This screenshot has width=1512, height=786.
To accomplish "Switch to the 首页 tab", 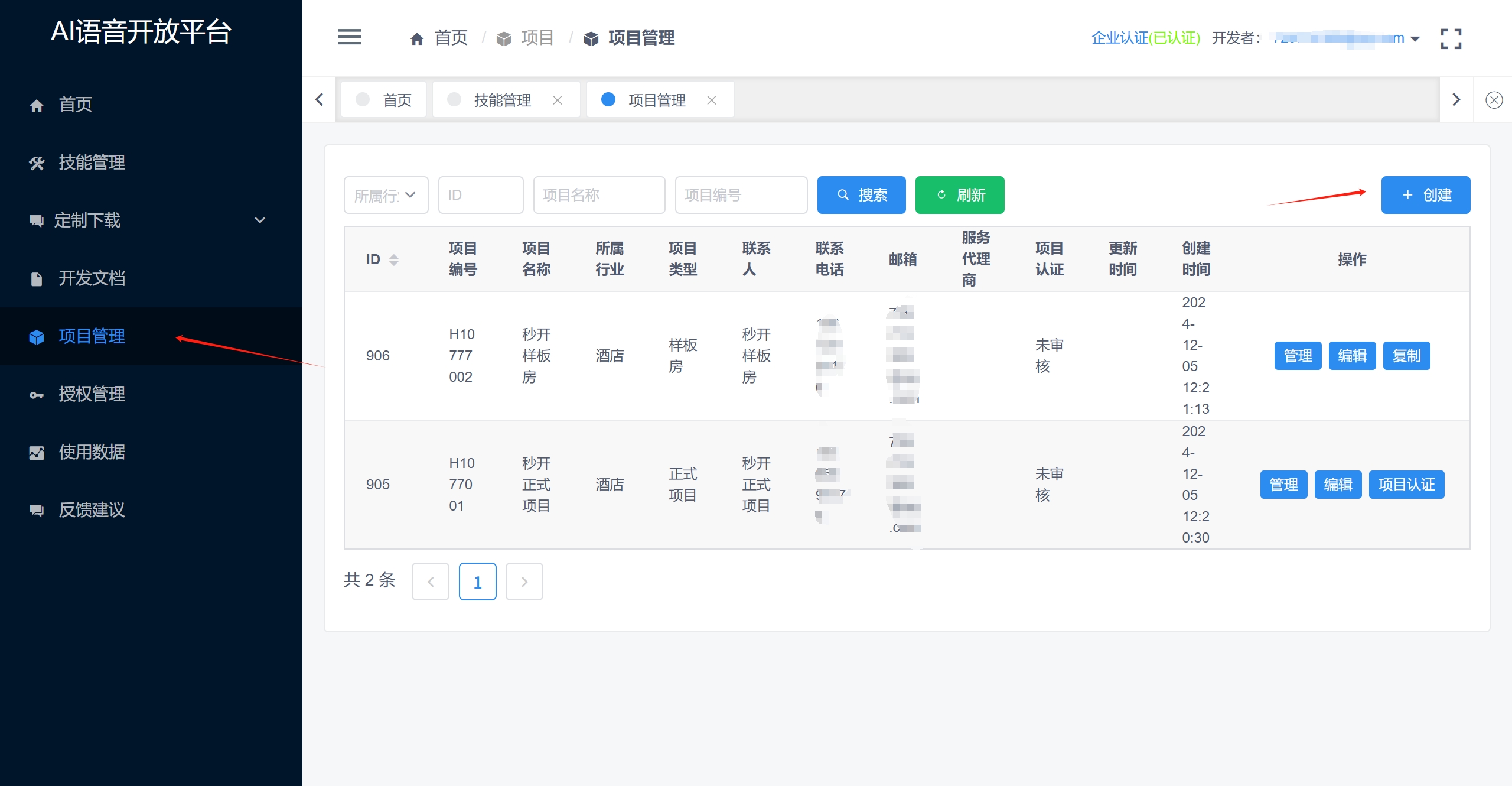I will coord(384,100).
